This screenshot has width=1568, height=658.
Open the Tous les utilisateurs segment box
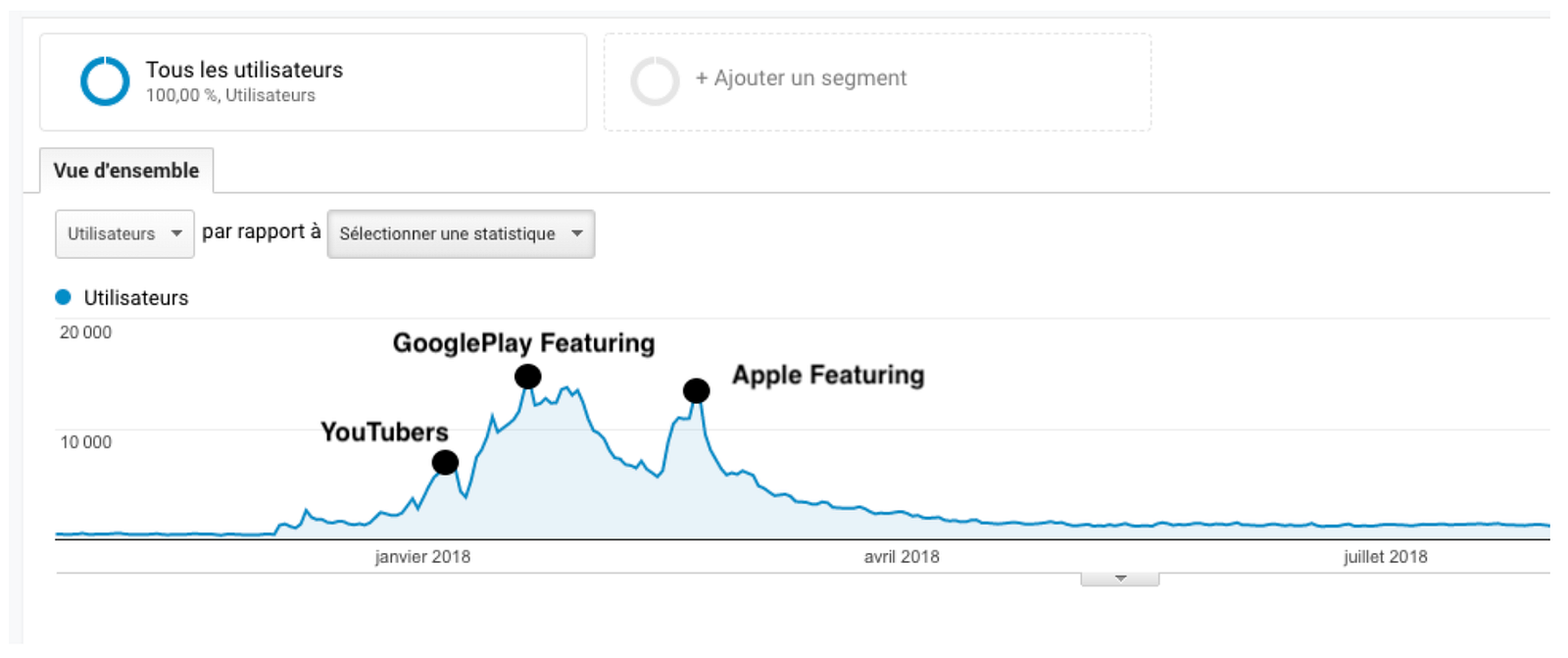pos(314,82)
